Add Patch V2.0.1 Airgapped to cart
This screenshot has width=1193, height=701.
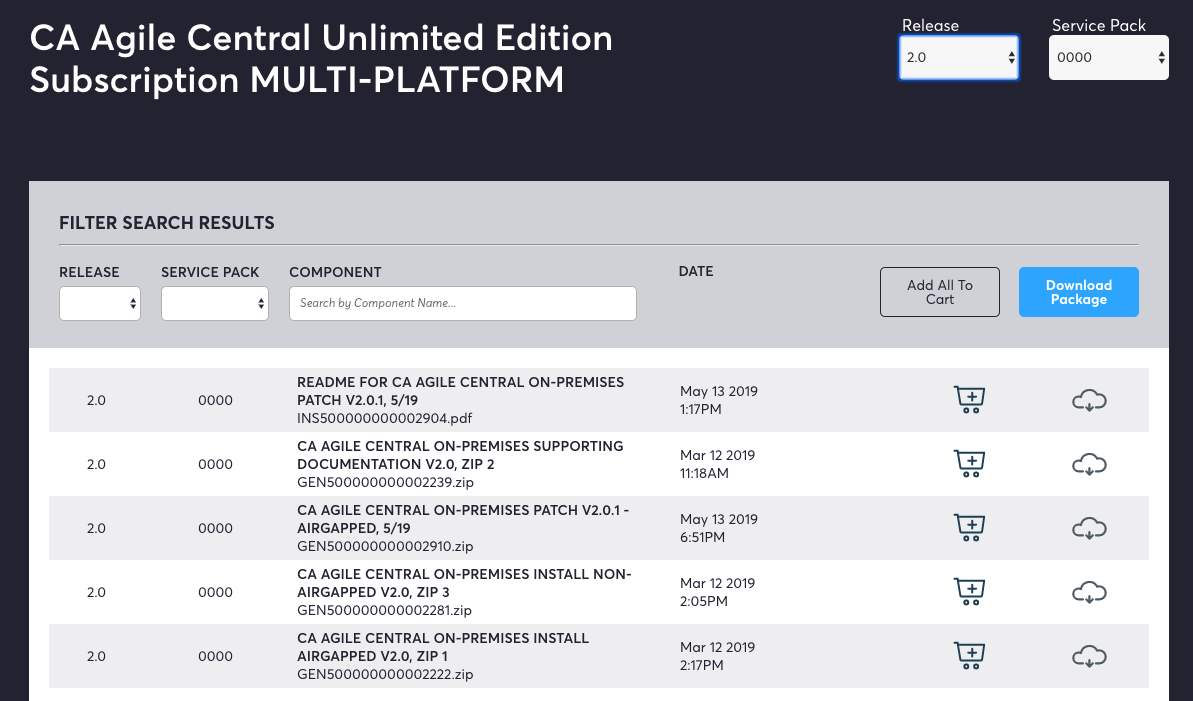pos(969,527)
